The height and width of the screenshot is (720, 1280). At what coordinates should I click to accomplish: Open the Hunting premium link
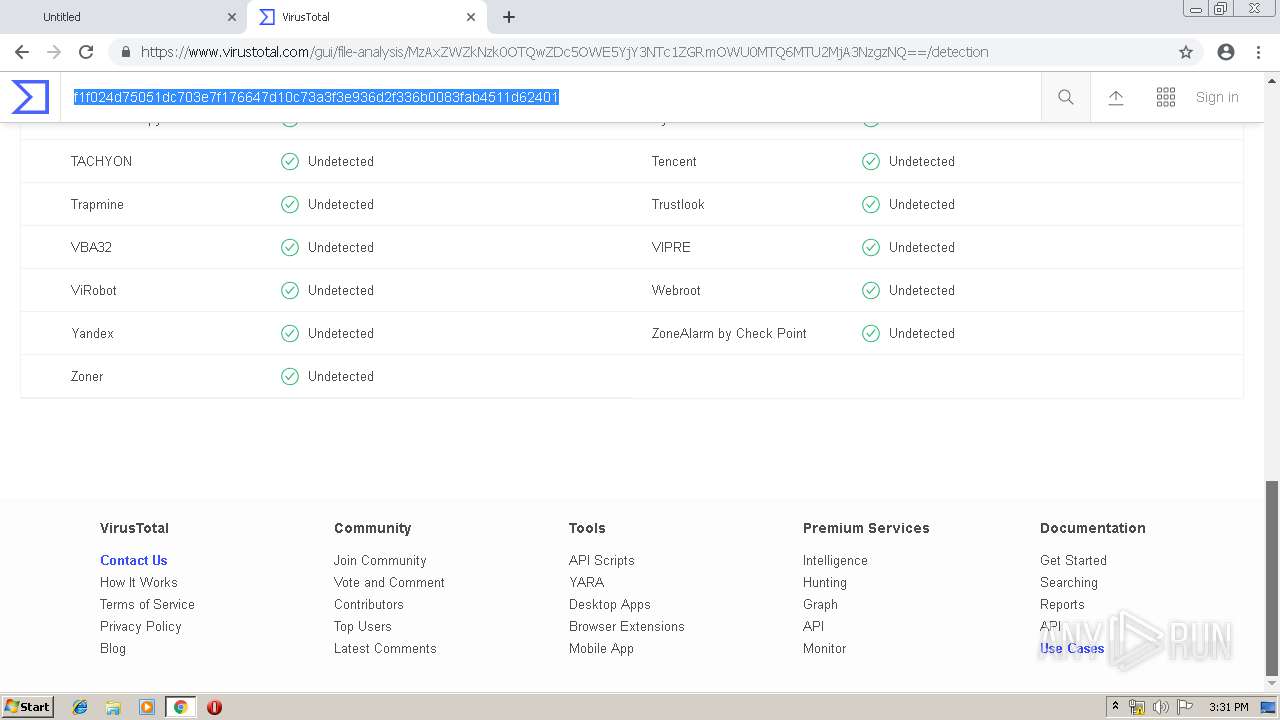825,582
